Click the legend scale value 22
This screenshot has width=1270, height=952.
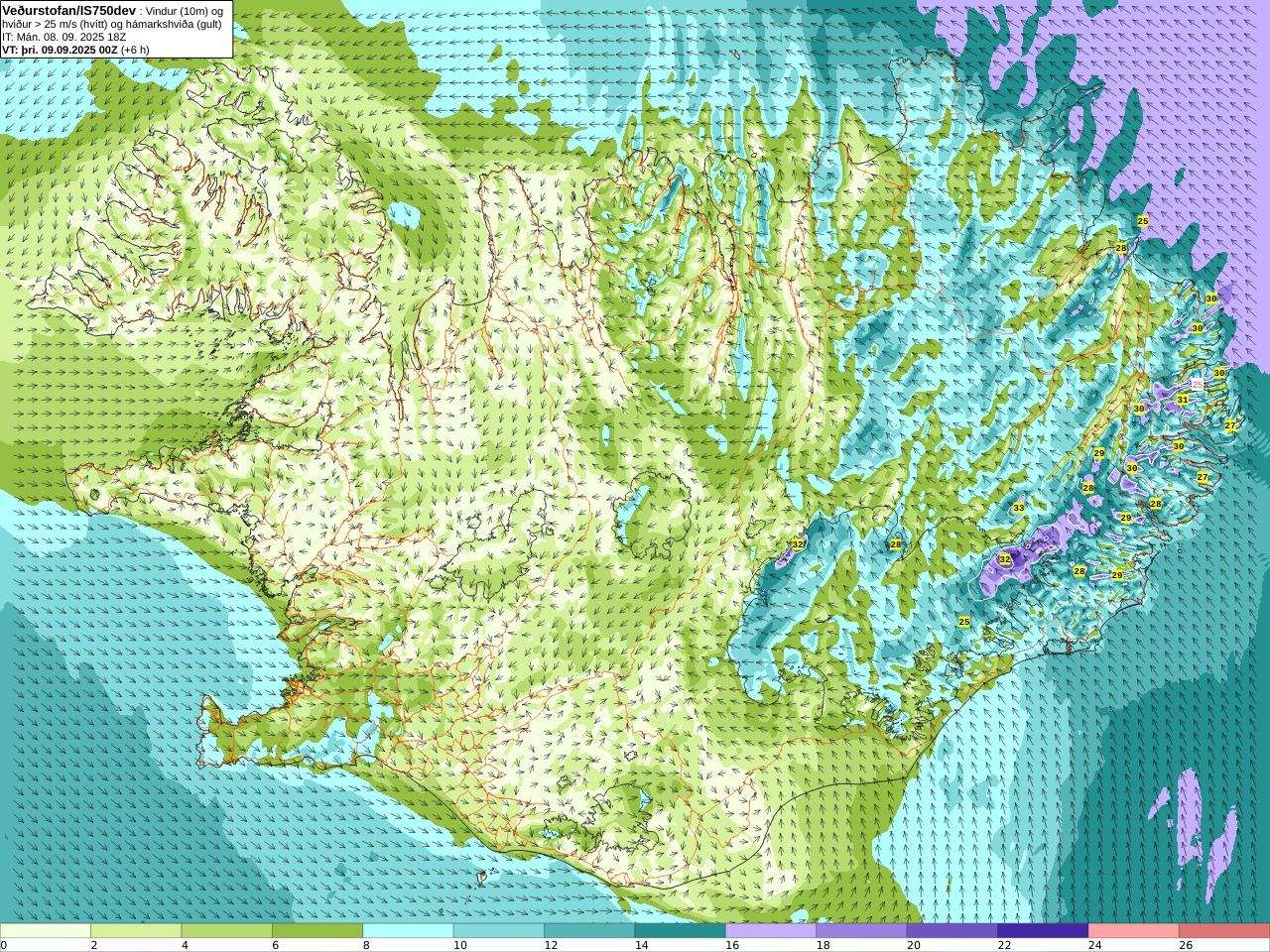(1004, 946)
